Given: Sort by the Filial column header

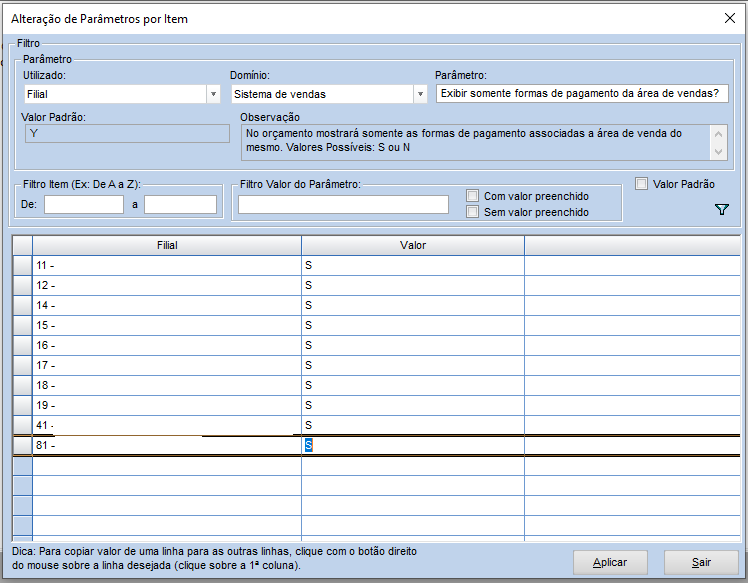Looking at the screenshot, I should [x=167, y=245].
